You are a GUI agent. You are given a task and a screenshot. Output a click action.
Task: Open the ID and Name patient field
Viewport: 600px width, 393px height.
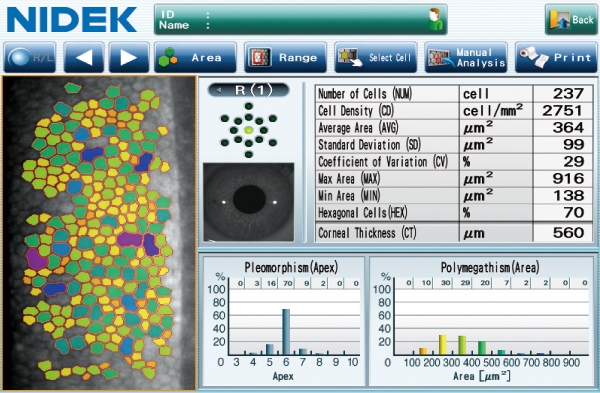pos(300,20)
